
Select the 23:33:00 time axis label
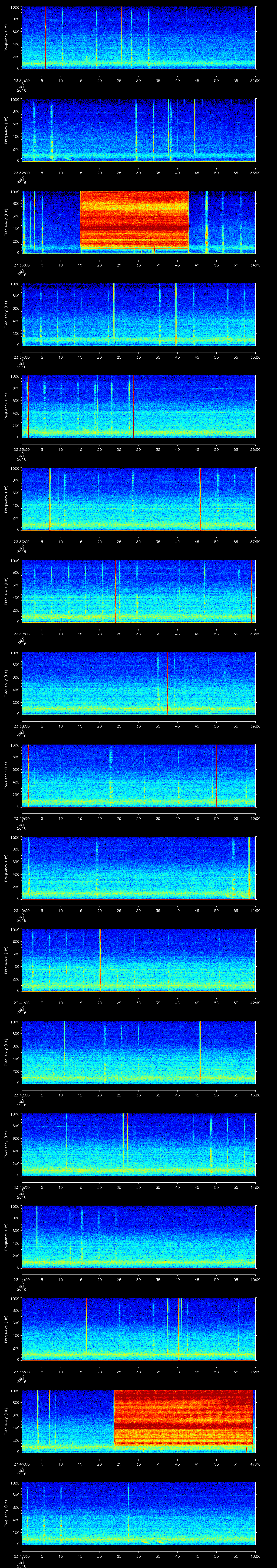click(22, 265)
